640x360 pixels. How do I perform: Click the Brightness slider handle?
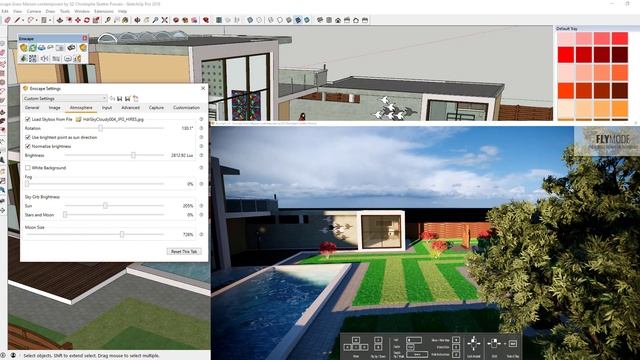click(133, 155)
